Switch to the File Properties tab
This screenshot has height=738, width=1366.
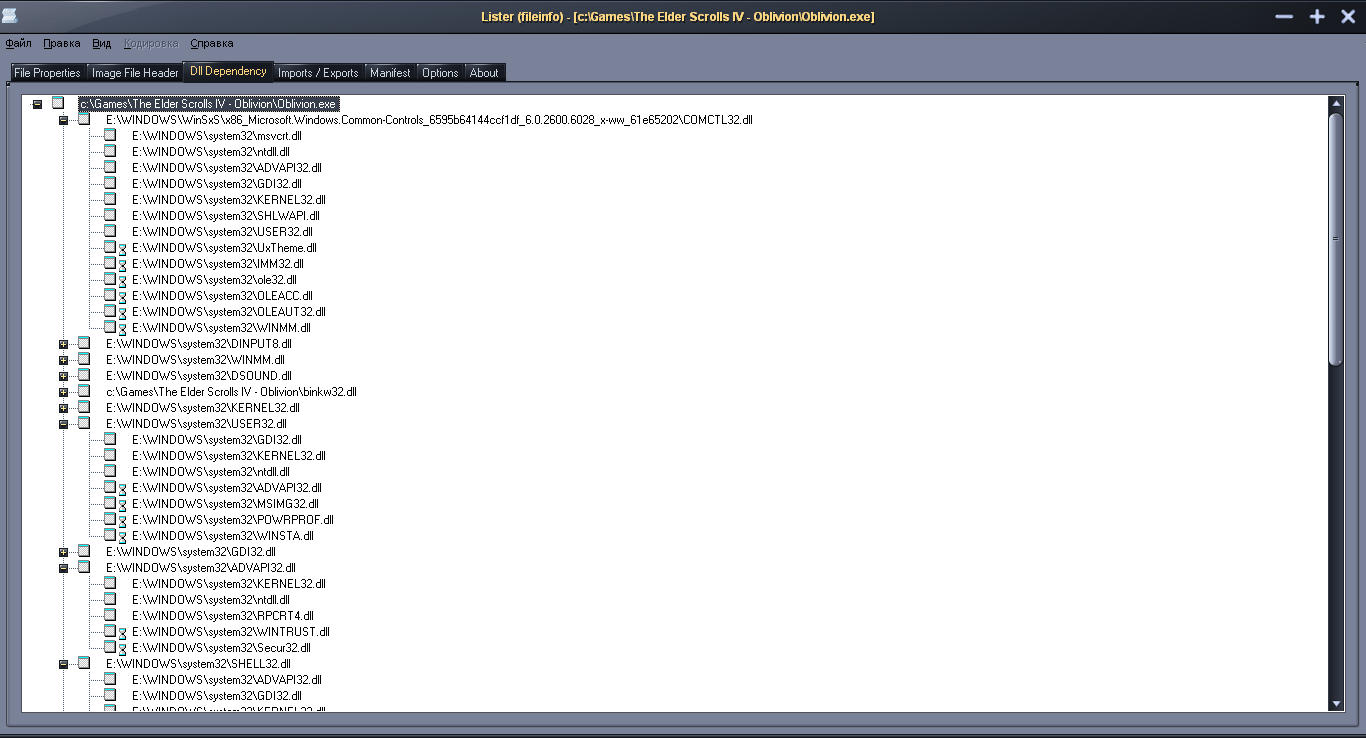coord(47,73)
